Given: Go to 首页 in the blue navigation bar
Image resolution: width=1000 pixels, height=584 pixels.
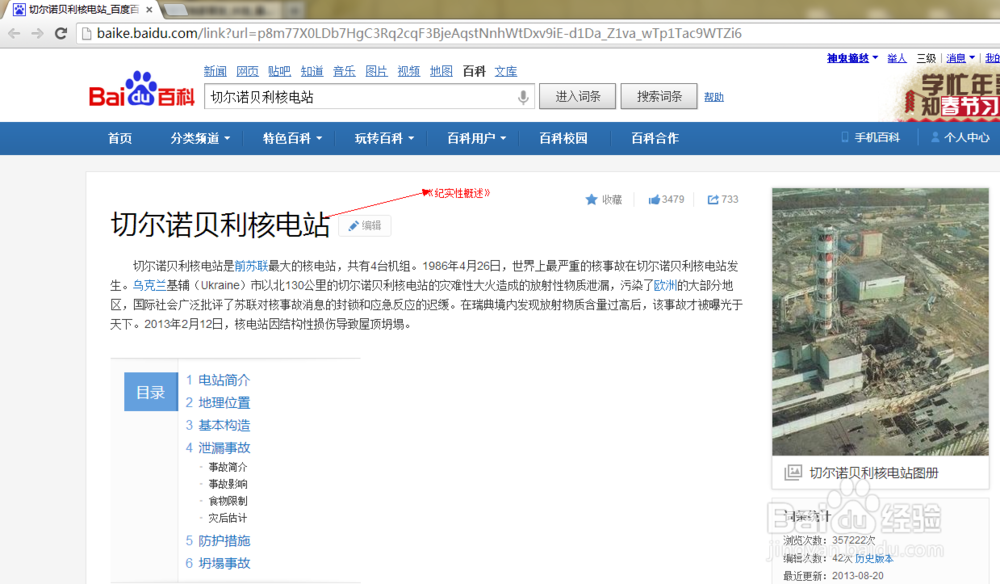Looking at the screenshot, I should [x=120, y=138].
